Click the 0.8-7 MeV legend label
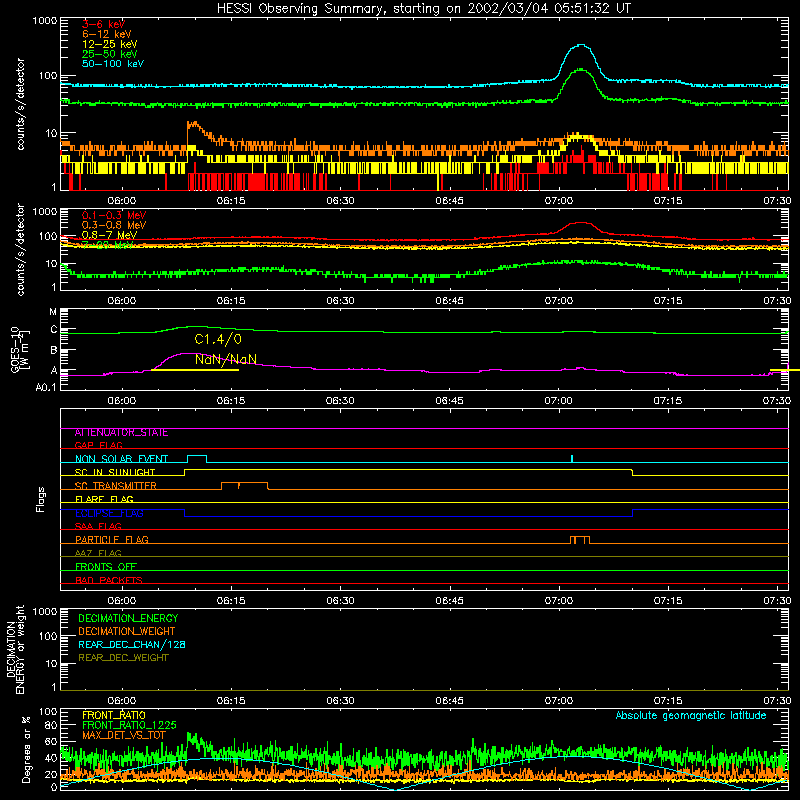 (109, 235)
